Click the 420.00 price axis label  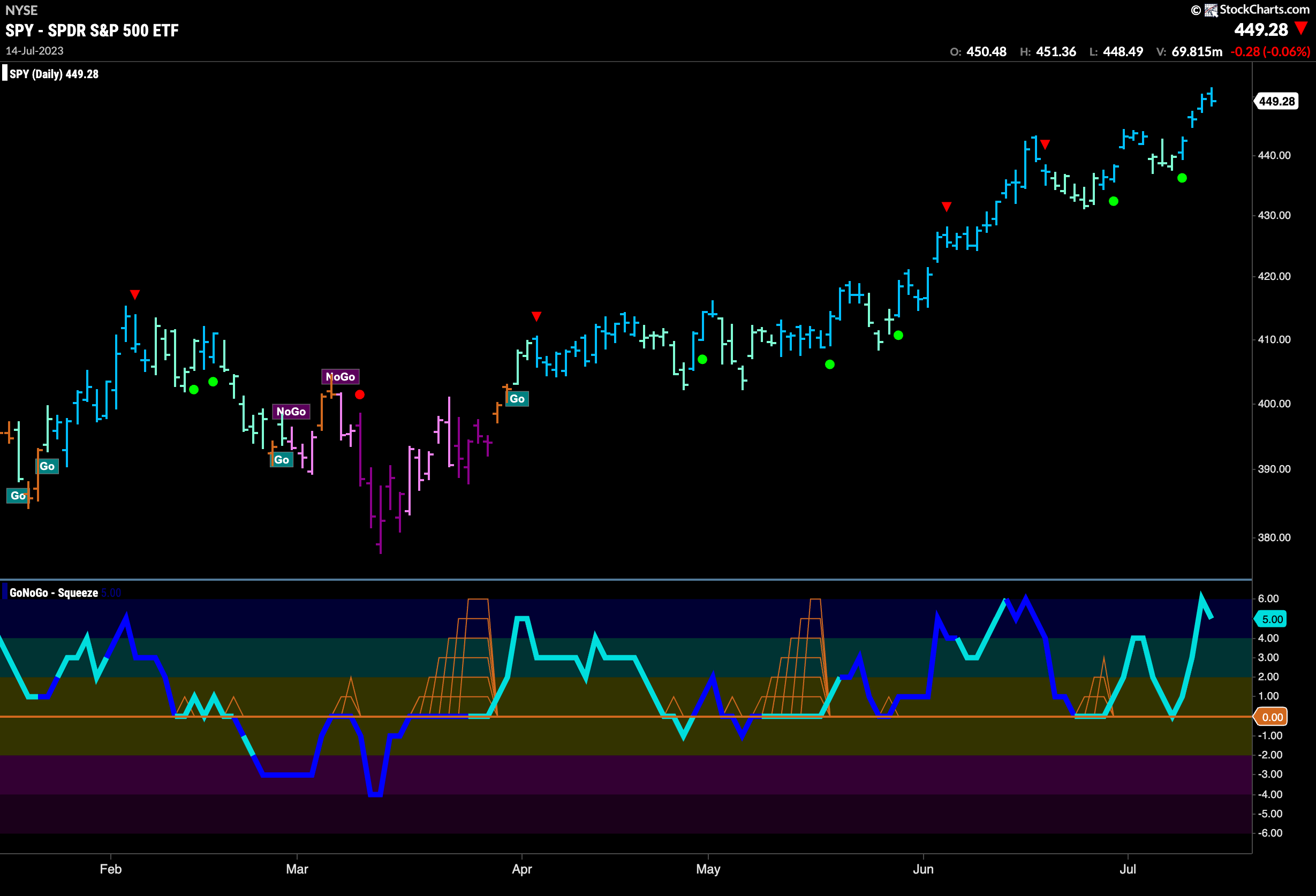click(x=1274, y=276)
